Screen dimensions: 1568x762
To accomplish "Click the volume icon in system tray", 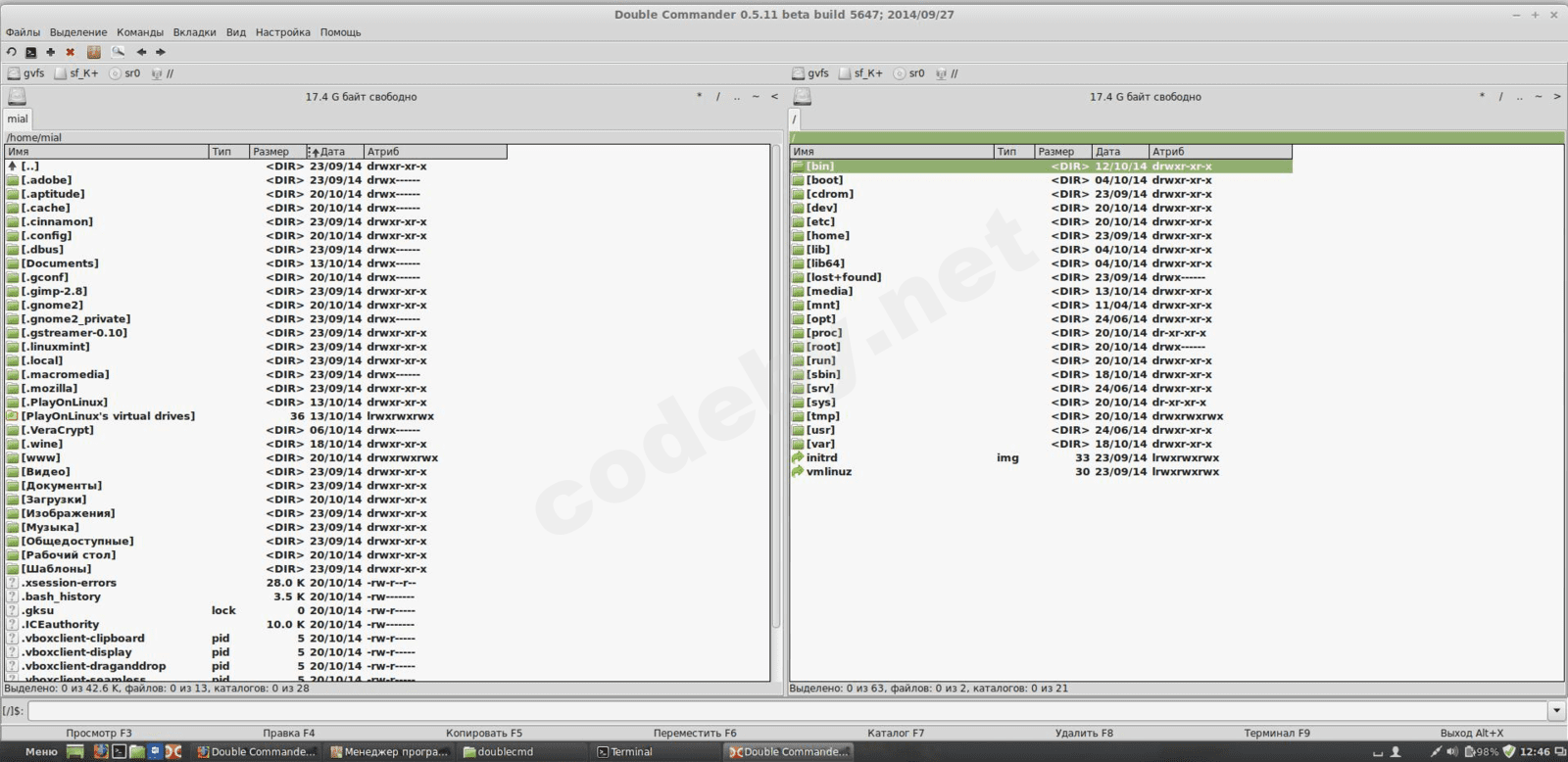I will pyautogui.click(x=1452, y=752).
